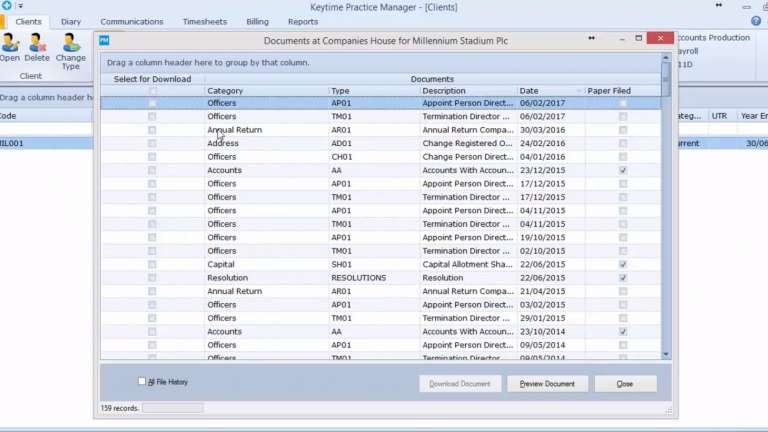Tick download checkbox for the Resolution row
This screenshot has width=768, height=432.
click(x=152, y=278)
